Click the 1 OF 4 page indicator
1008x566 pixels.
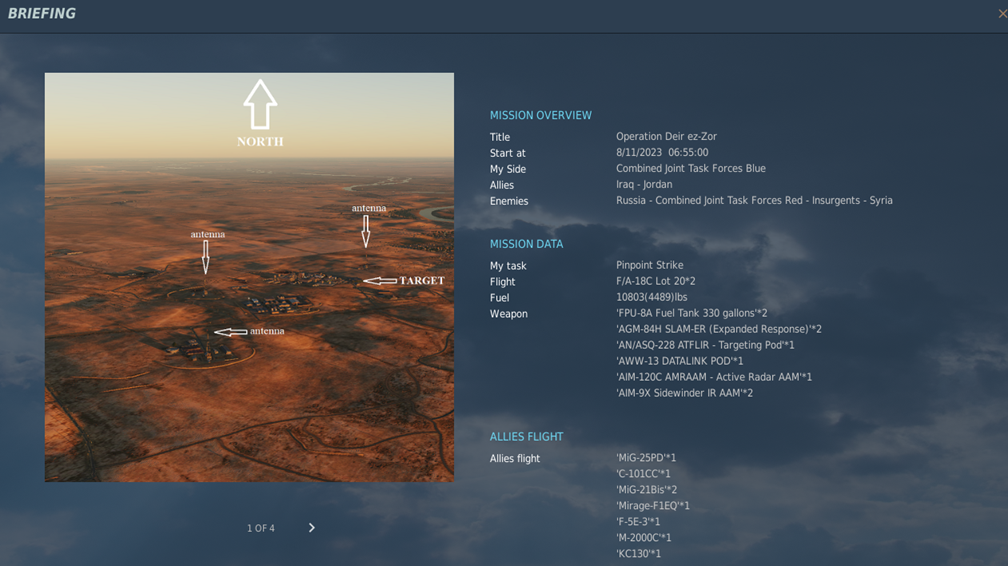[x=261, y=528]
